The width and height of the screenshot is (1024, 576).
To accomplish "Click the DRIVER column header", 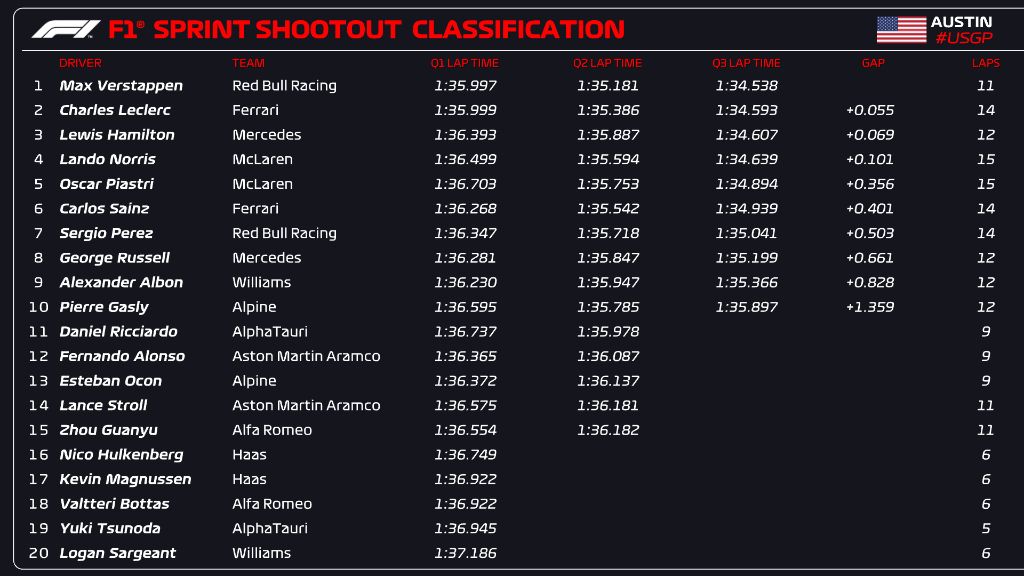I will (x=80, y=63).
